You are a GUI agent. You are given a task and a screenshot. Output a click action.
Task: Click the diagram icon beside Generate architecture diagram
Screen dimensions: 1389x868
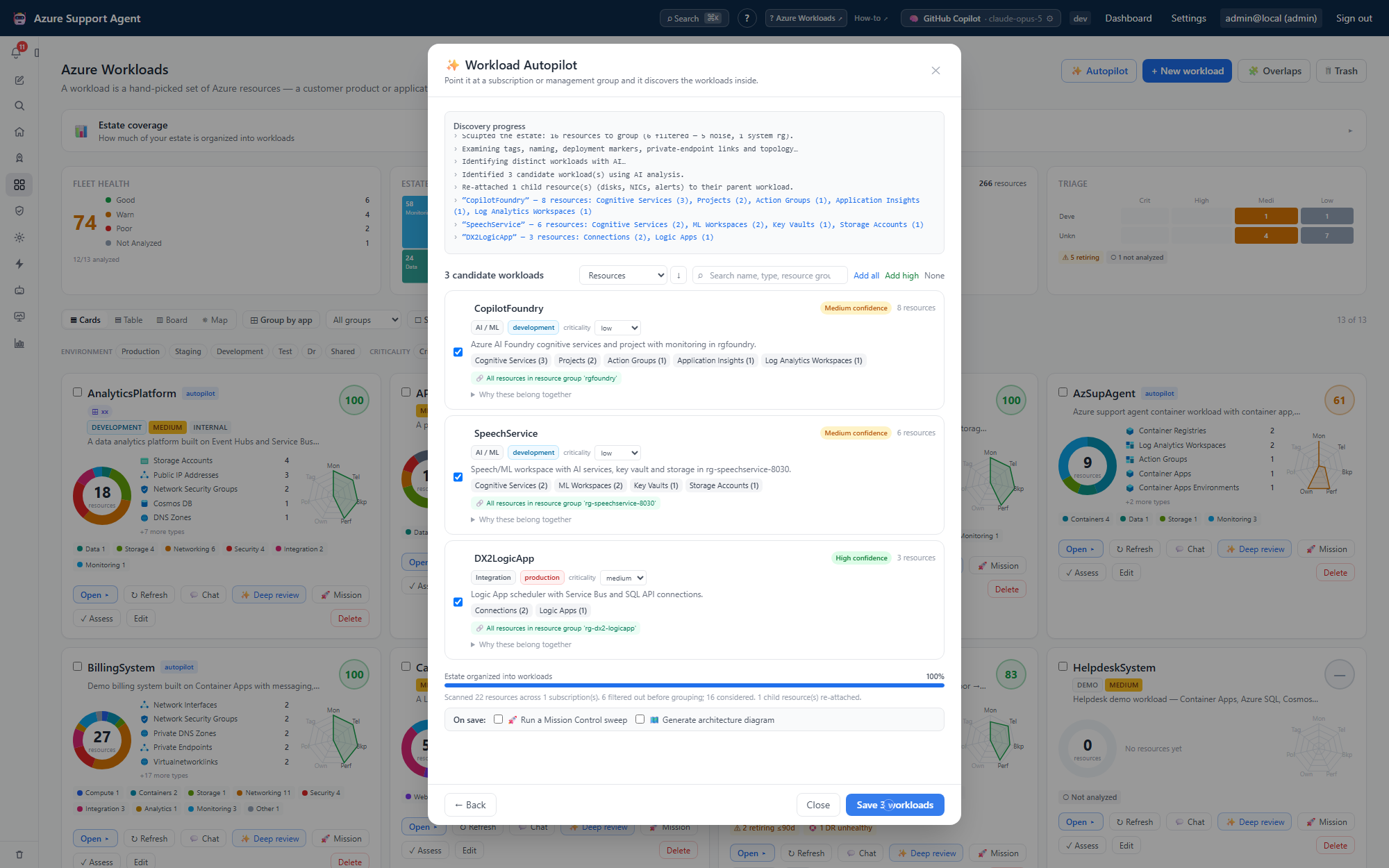pyautogui.click(x=654, y=720)
